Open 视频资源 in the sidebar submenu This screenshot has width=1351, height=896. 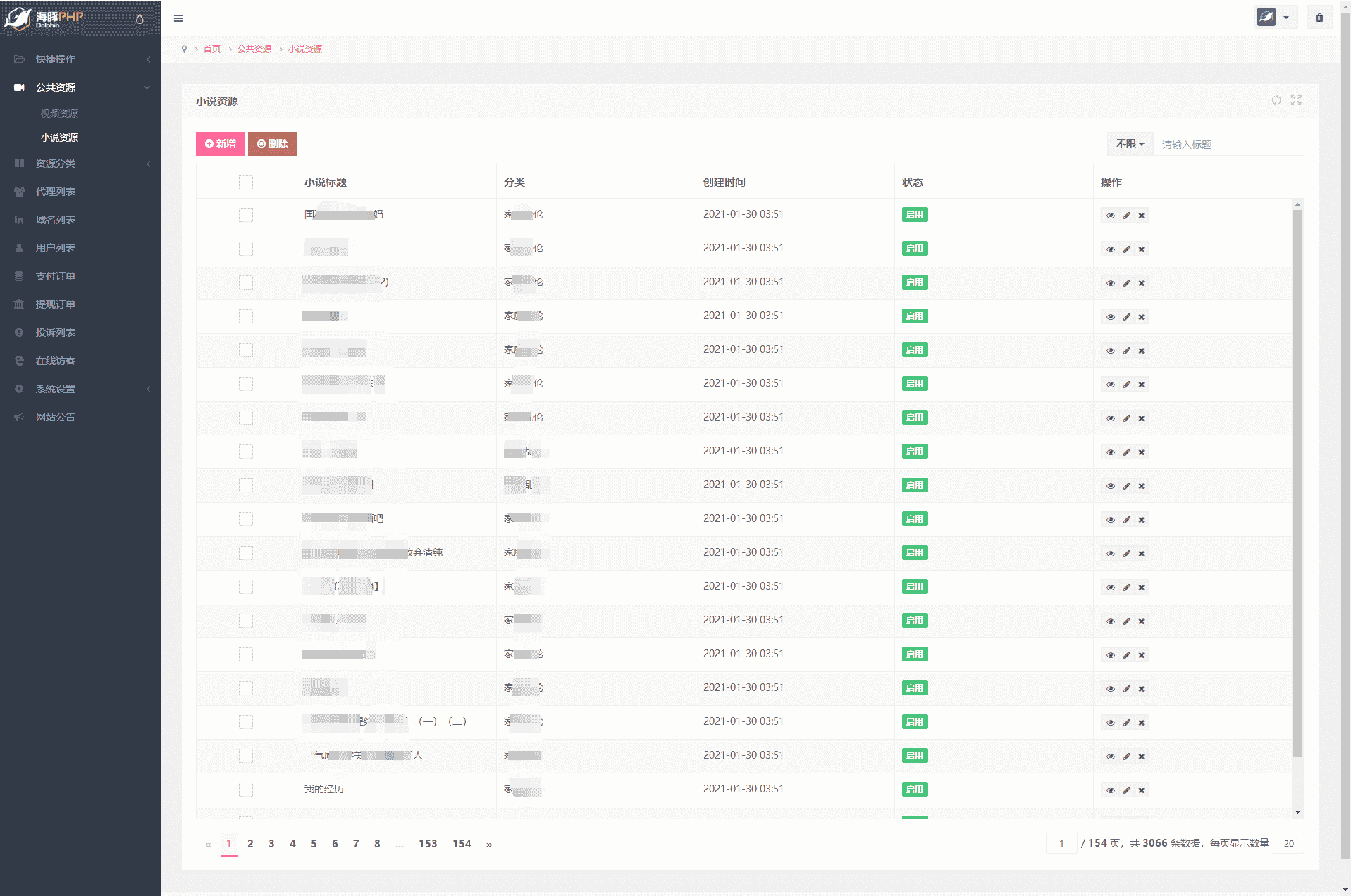(59, 113)
